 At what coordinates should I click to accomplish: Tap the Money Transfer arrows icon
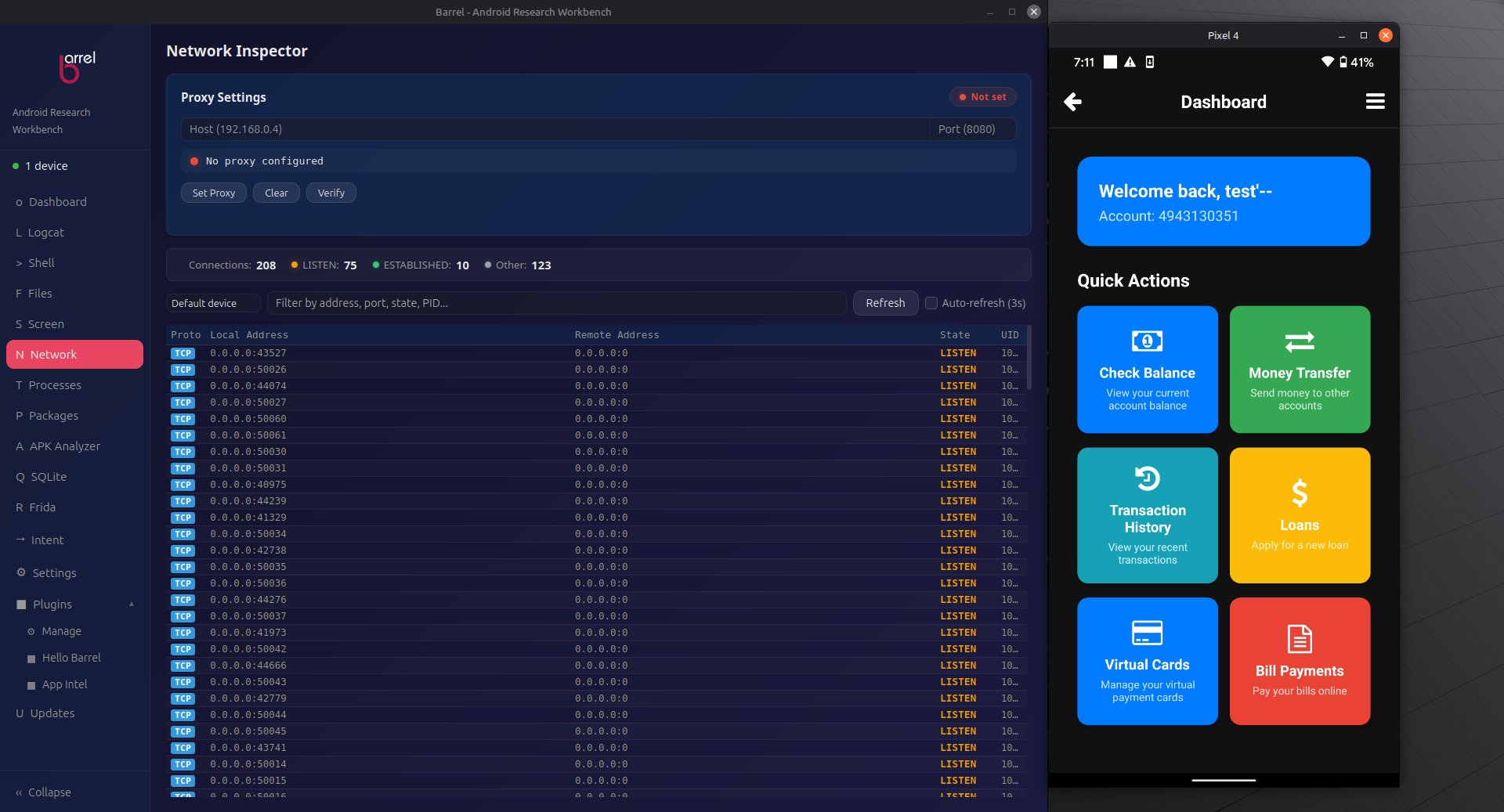1300,341
